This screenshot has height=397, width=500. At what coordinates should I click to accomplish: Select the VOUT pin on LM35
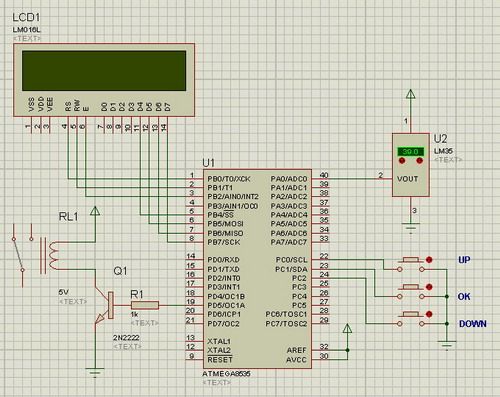click(407, 179)
